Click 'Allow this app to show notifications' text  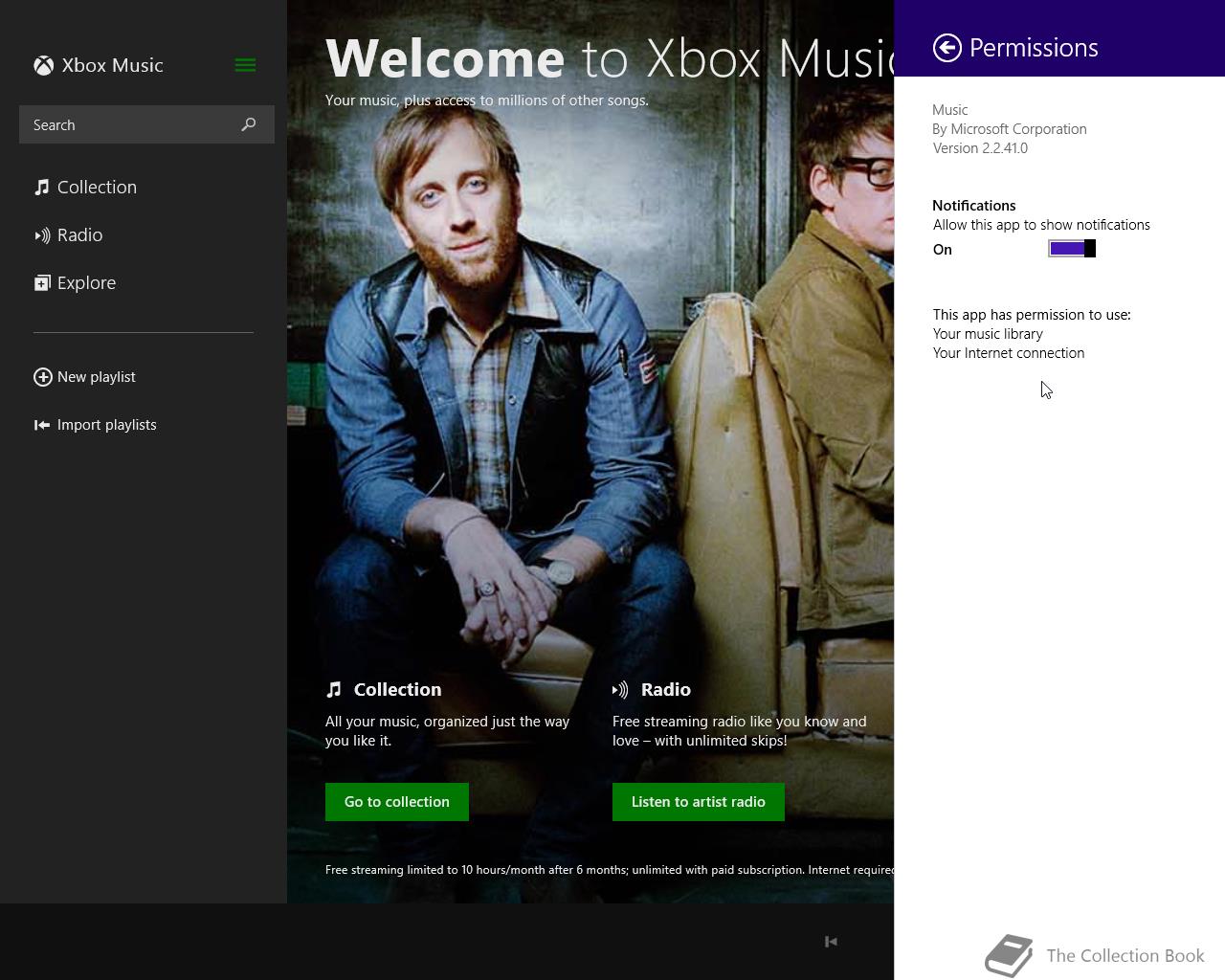point(1041,225)
